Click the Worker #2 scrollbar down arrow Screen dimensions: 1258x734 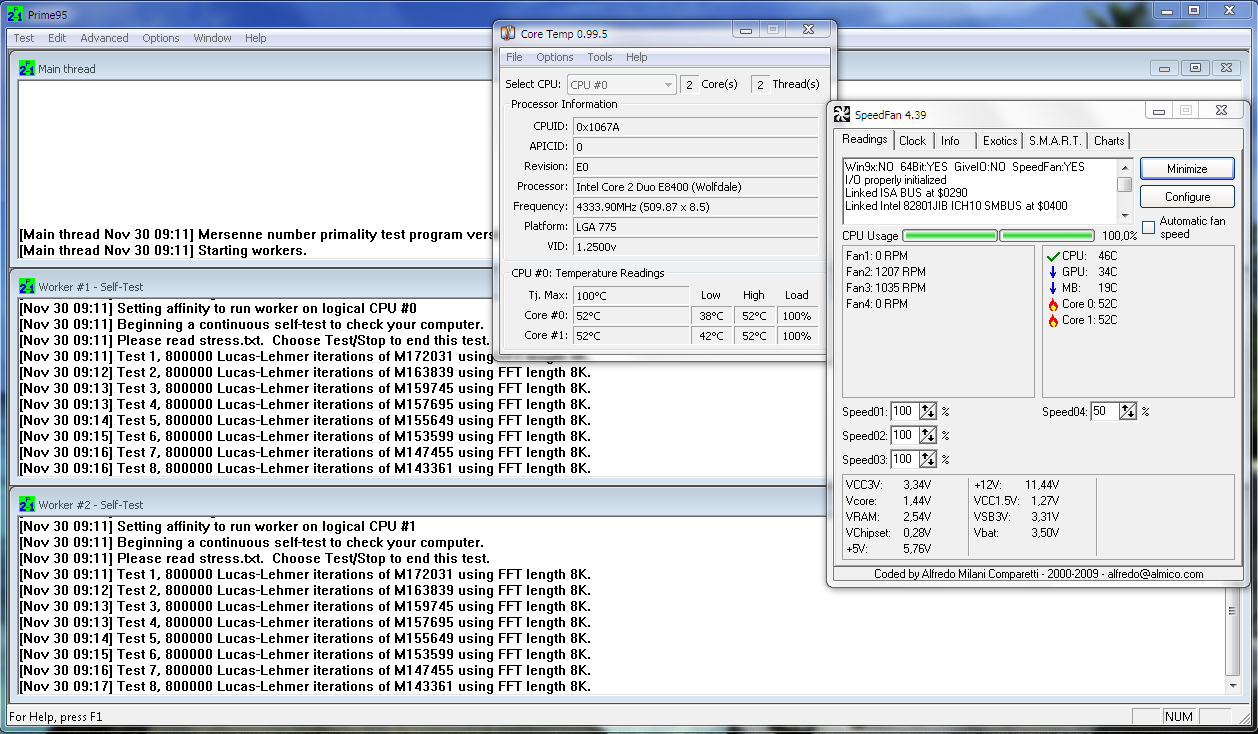pos(1233,687)
